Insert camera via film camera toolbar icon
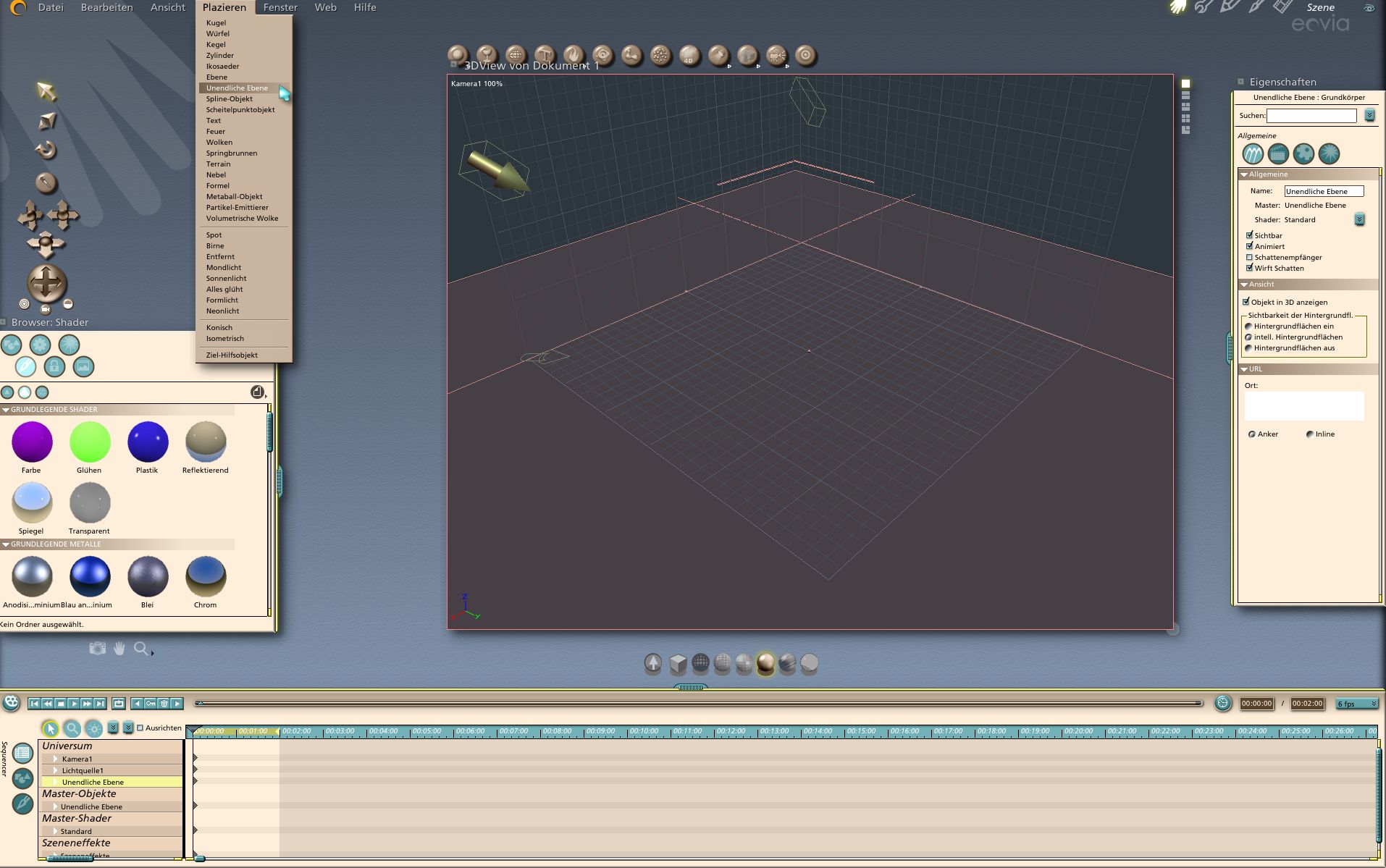The width and height of the screenshot is (1386, 868). [776, 56]
